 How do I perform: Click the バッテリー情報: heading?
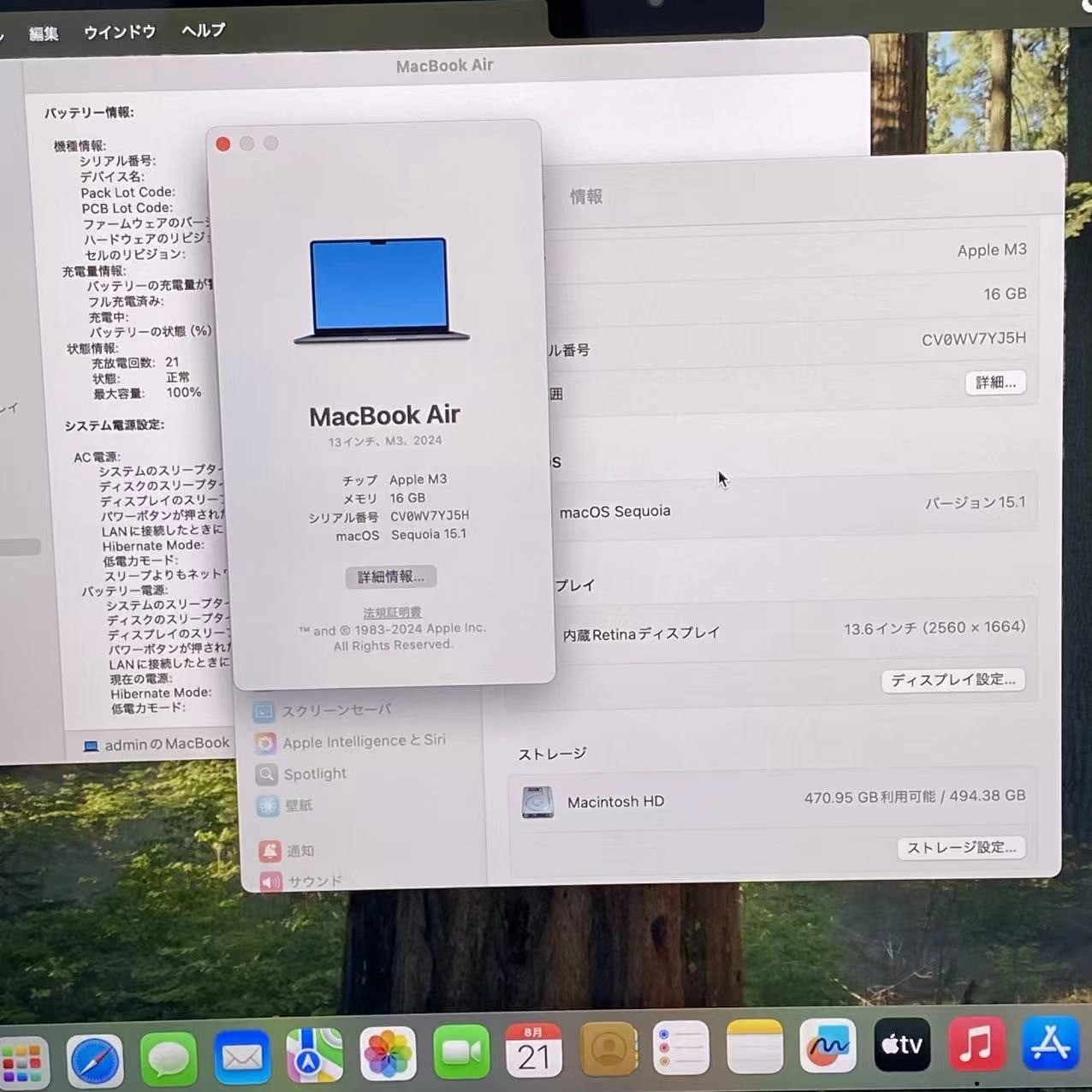tap(89, 113)
